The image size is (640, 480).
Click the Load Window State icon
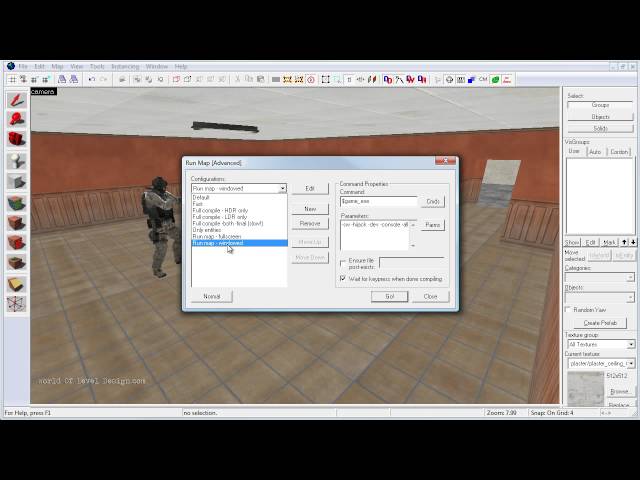tap(62, 80)
